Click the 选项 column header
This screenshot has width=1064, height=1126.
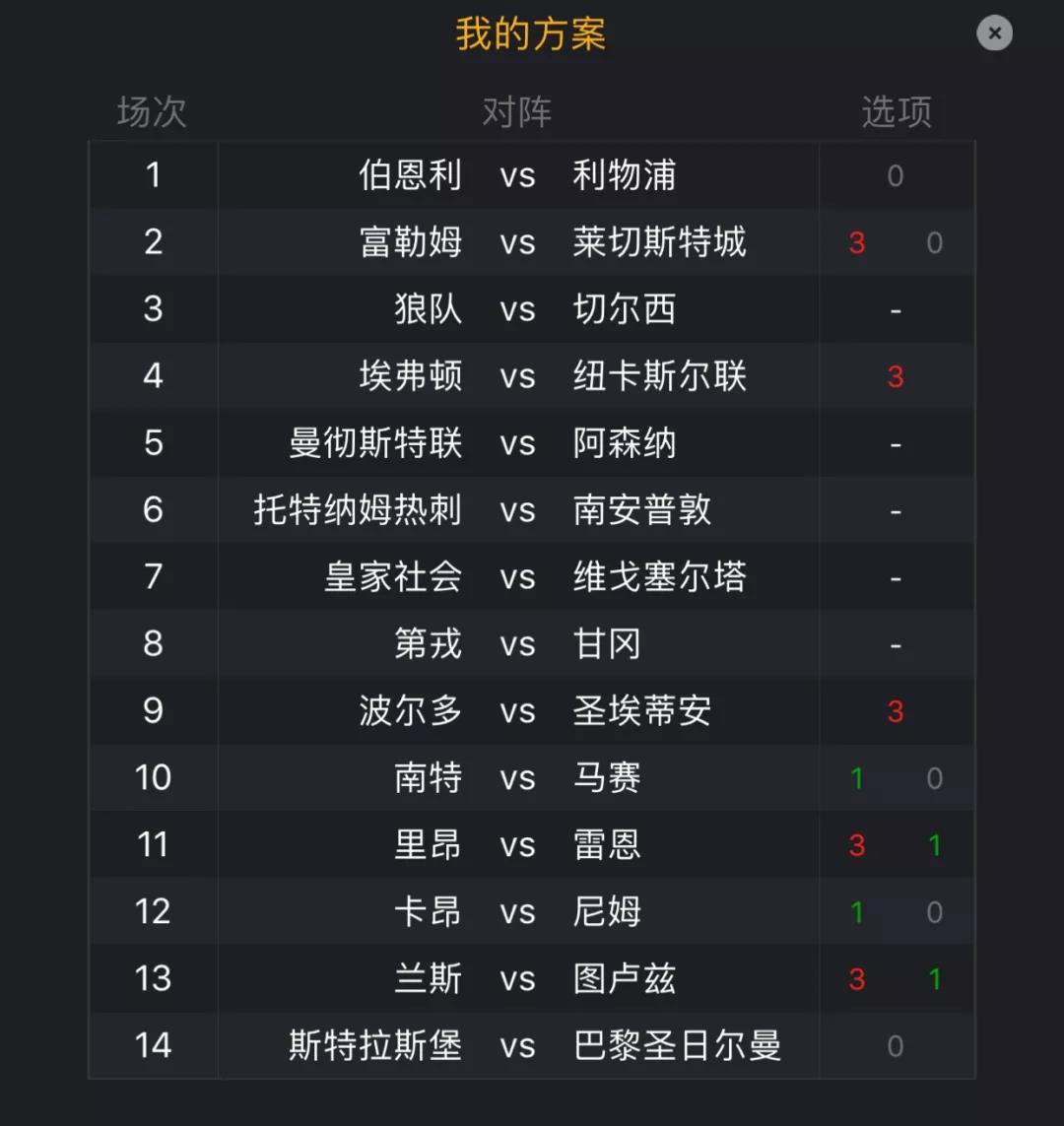(897, 112)
